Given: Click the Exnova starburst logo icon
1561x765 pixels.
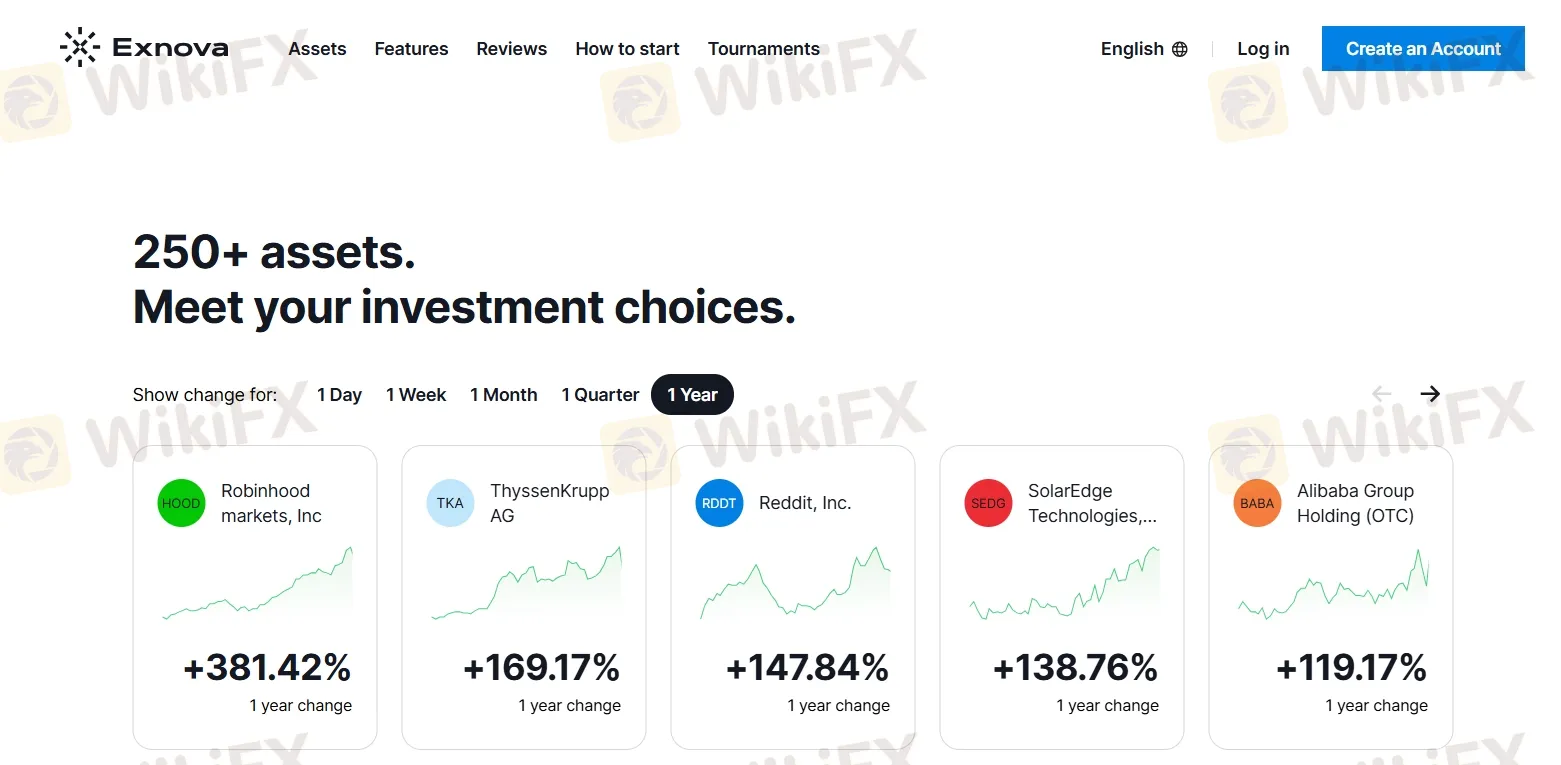Looking at the screenshot, I should point(80,48).
